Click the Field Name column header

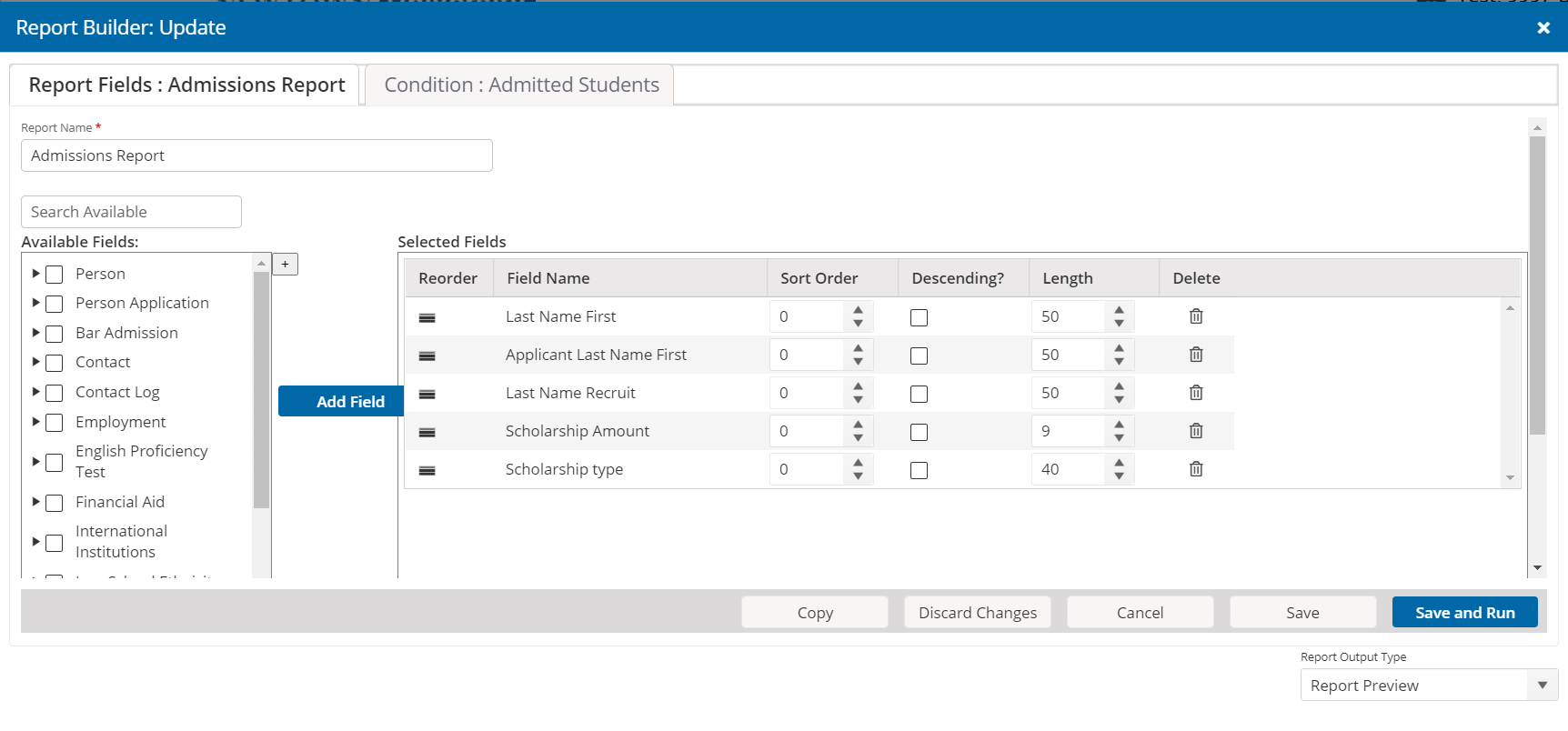point(630,278)
